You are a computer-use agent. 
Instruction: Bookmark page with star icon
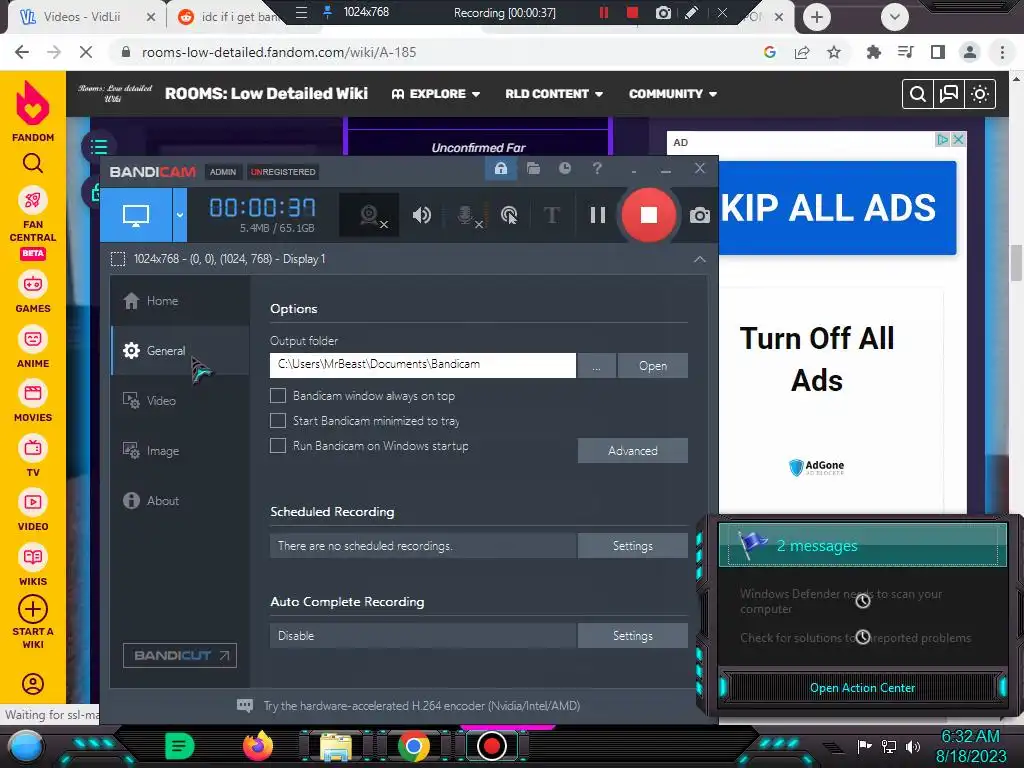834,52
